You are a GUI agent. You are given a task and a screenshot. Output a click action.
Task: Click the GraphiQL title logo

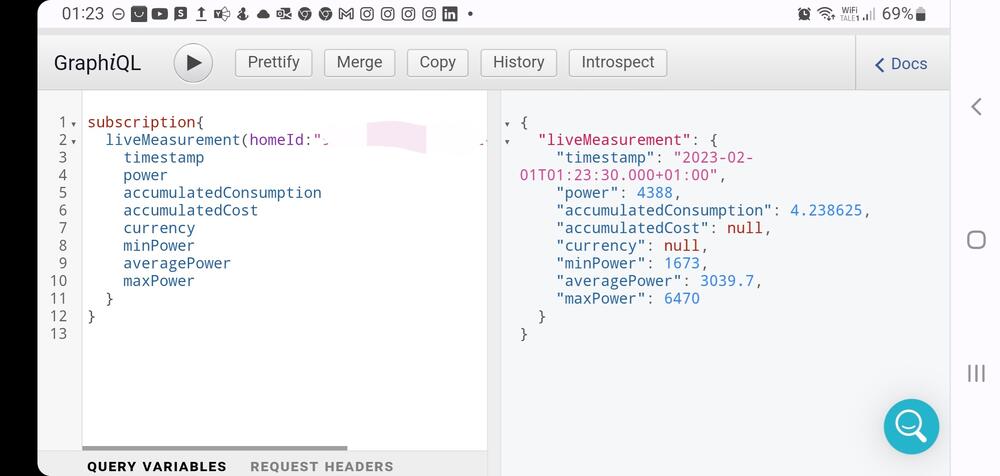coord(97,63)
